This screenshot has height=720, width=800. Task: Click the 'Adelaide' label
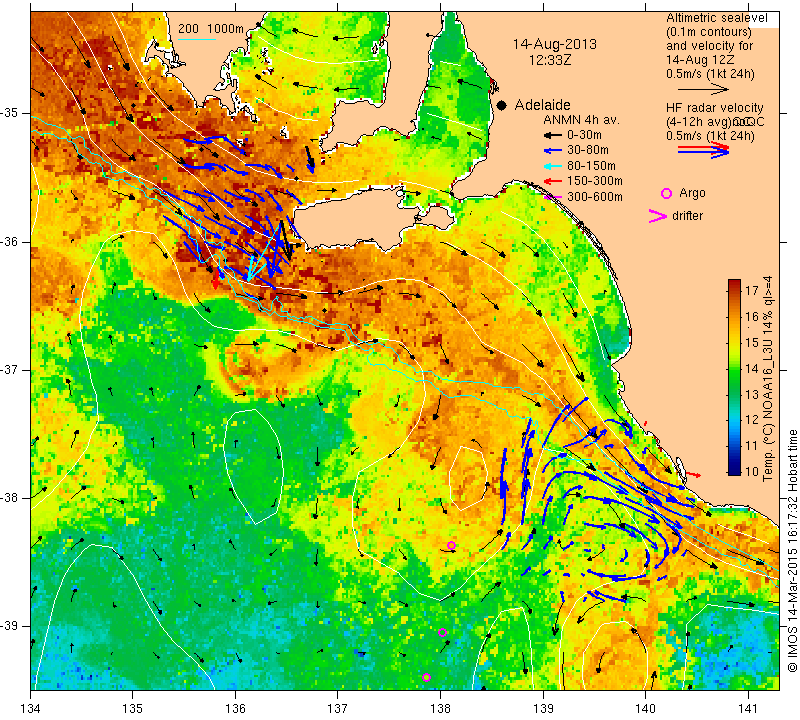pos(542,105)
